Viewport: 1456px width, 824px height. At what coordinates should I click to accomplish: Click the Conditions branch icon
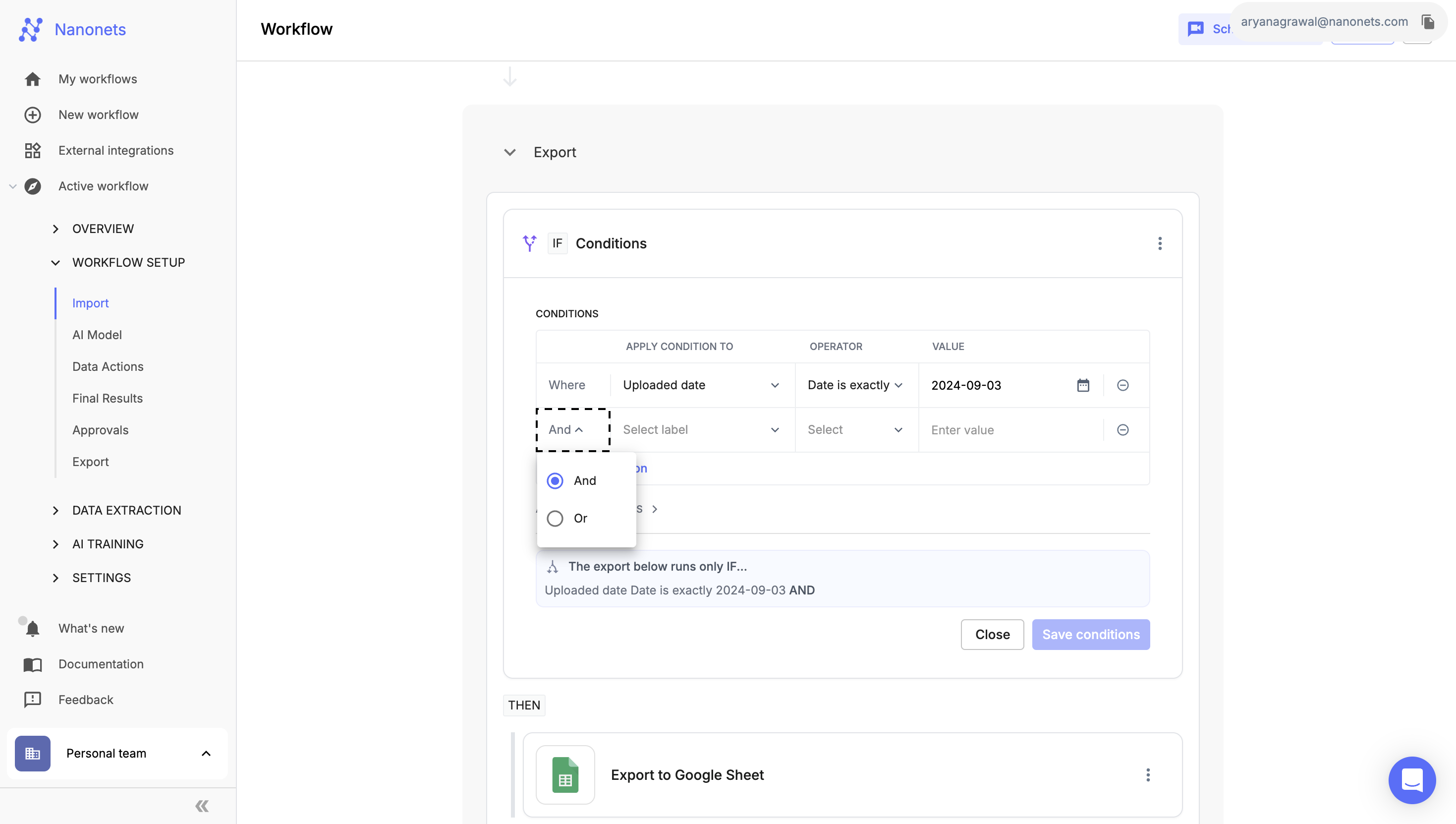(529, 243)
